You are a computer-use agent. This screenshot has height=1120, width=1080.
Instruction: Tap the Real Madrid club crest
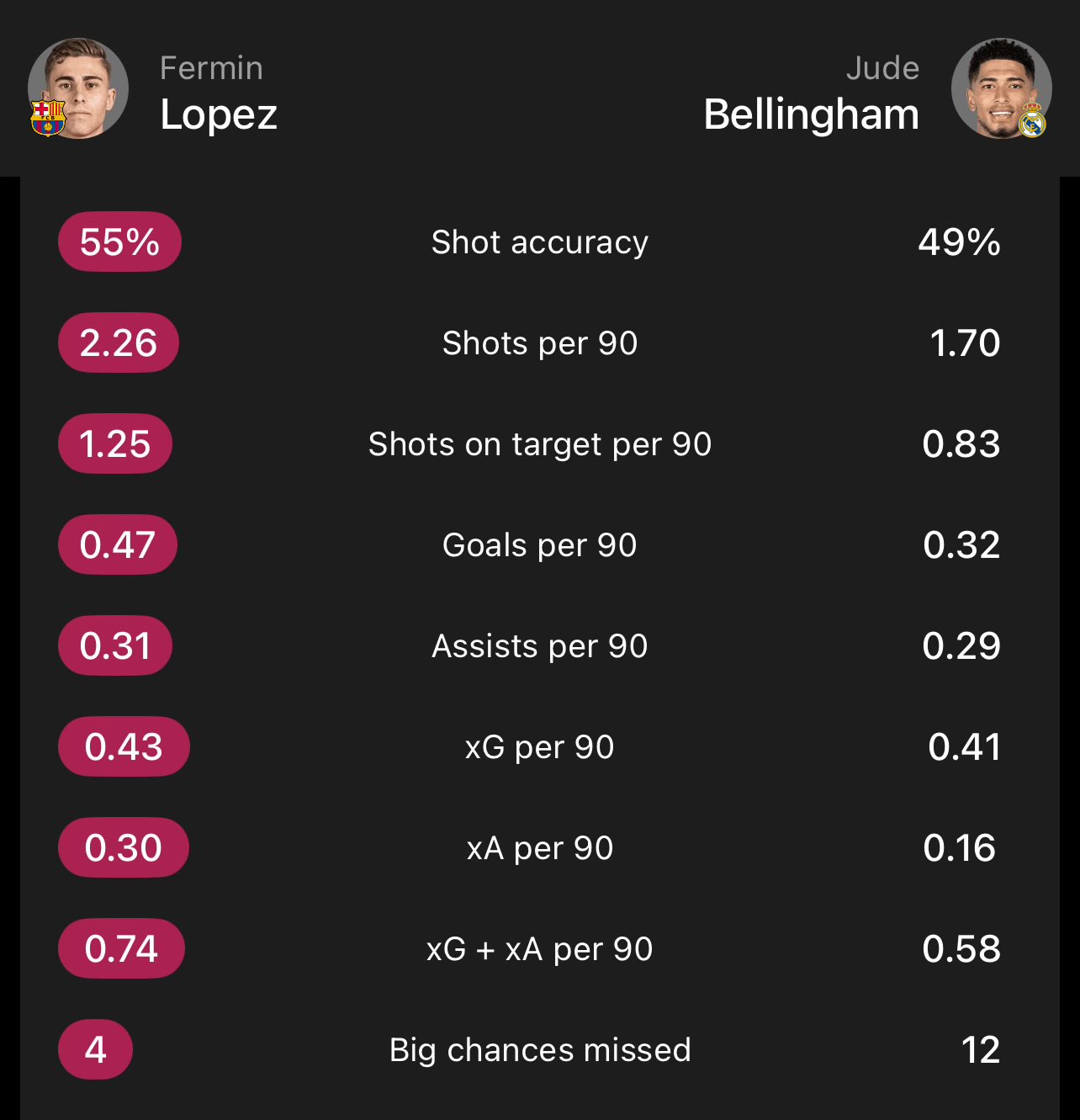(x=1032, y=120)
